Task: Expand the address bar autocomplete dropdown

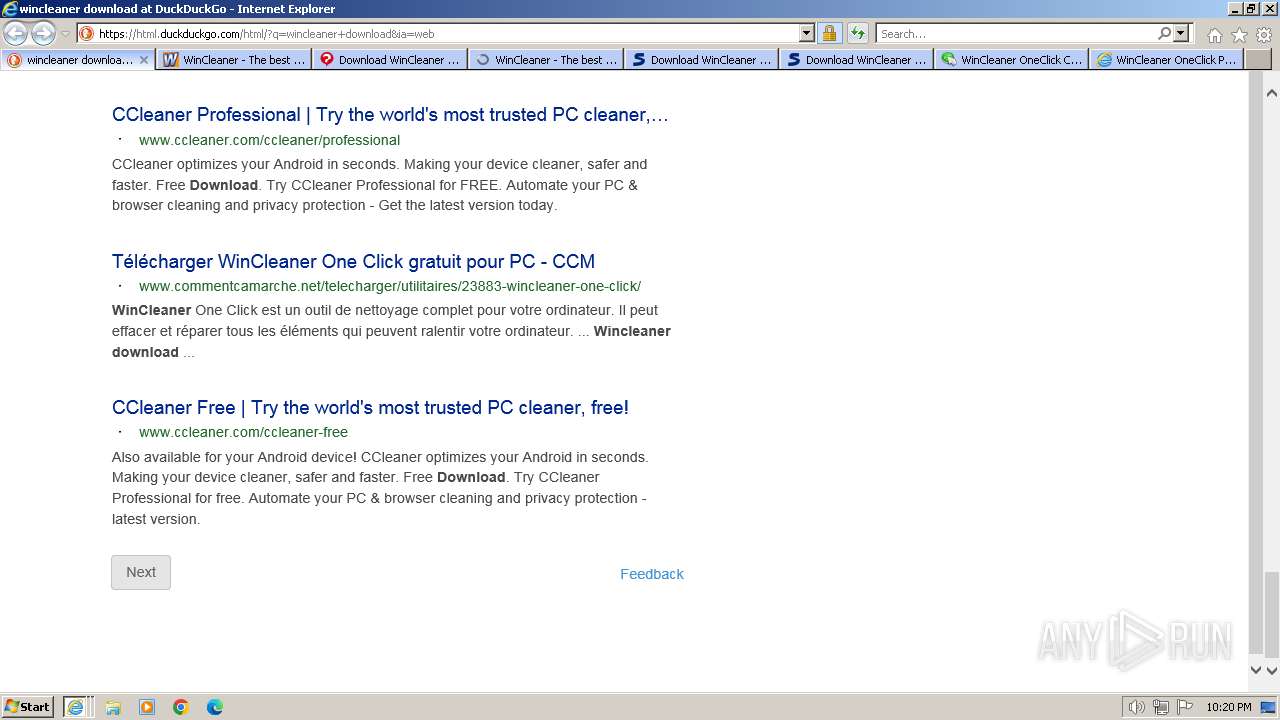Action: (807, 33)
